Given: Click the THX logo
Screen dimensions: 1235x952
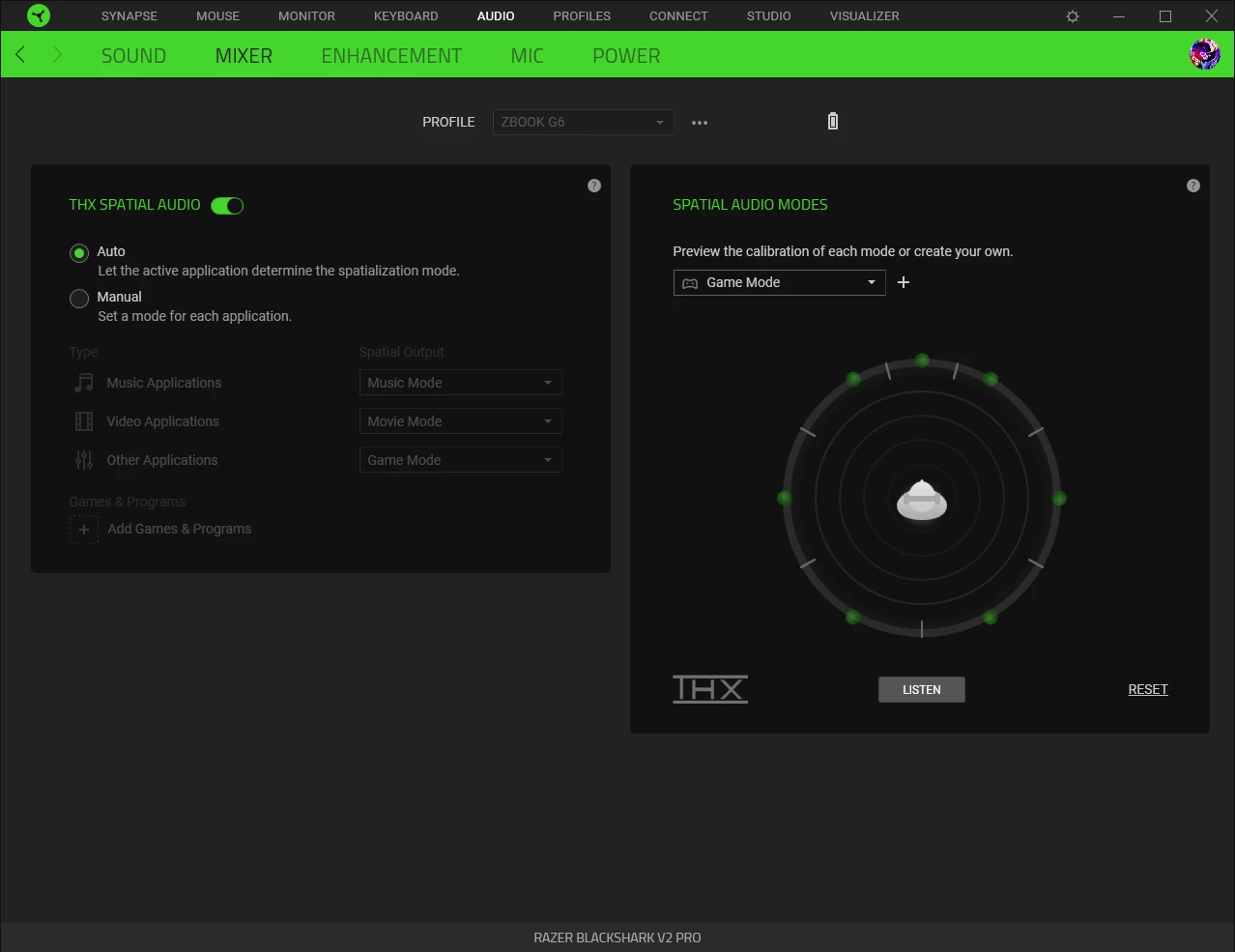Looking at the screenshot, I should click(x=710, y=689).
